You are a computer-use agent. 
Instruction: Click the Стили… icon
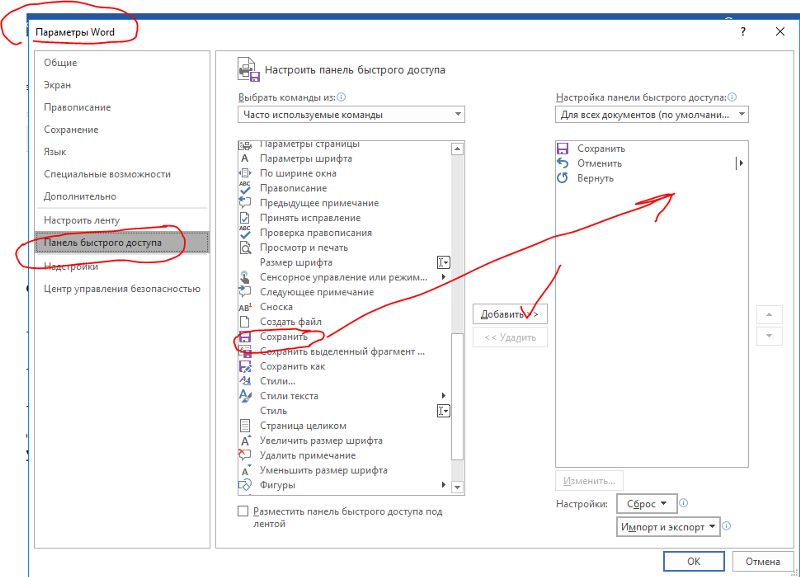[x=245, y=381]
